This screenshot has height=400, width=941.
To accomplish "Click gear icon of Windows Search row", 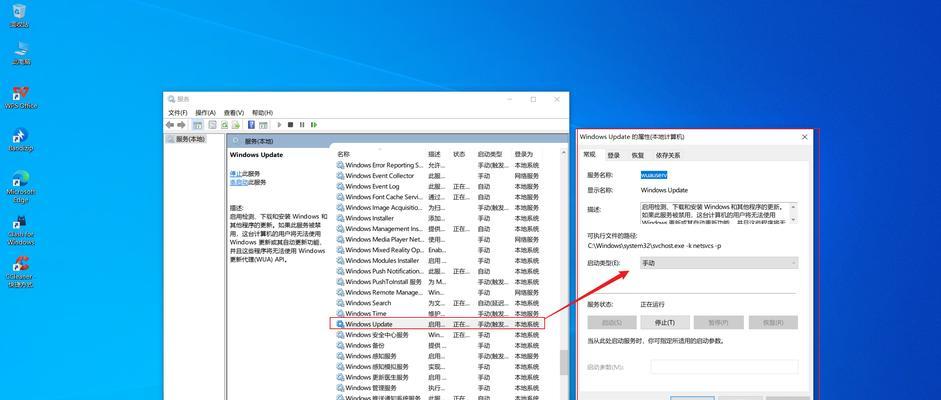I will click(340, 303).
